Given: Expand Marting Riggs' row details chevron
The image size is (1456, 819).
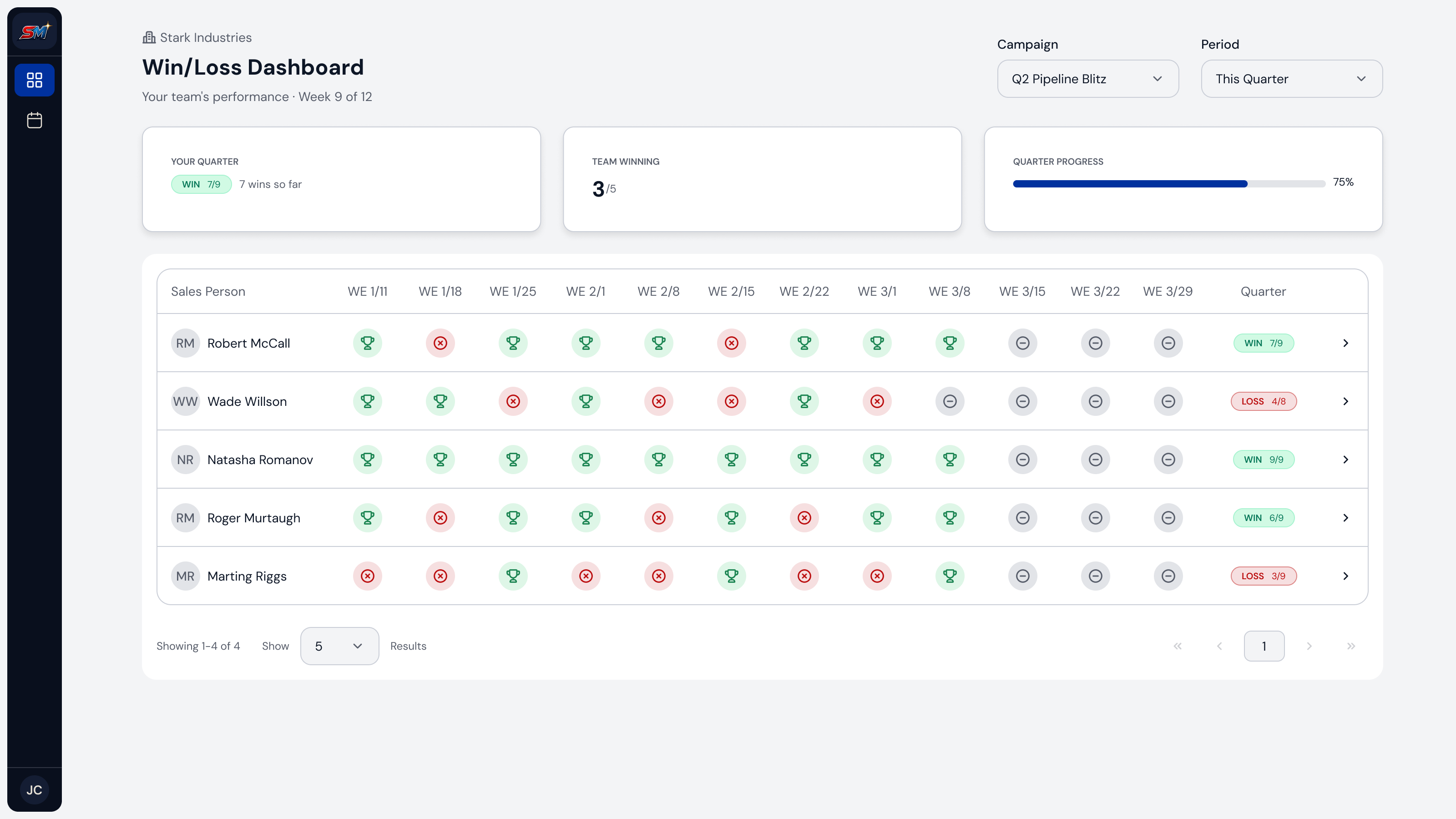Looking at the screenshot, I should 1346,576.
